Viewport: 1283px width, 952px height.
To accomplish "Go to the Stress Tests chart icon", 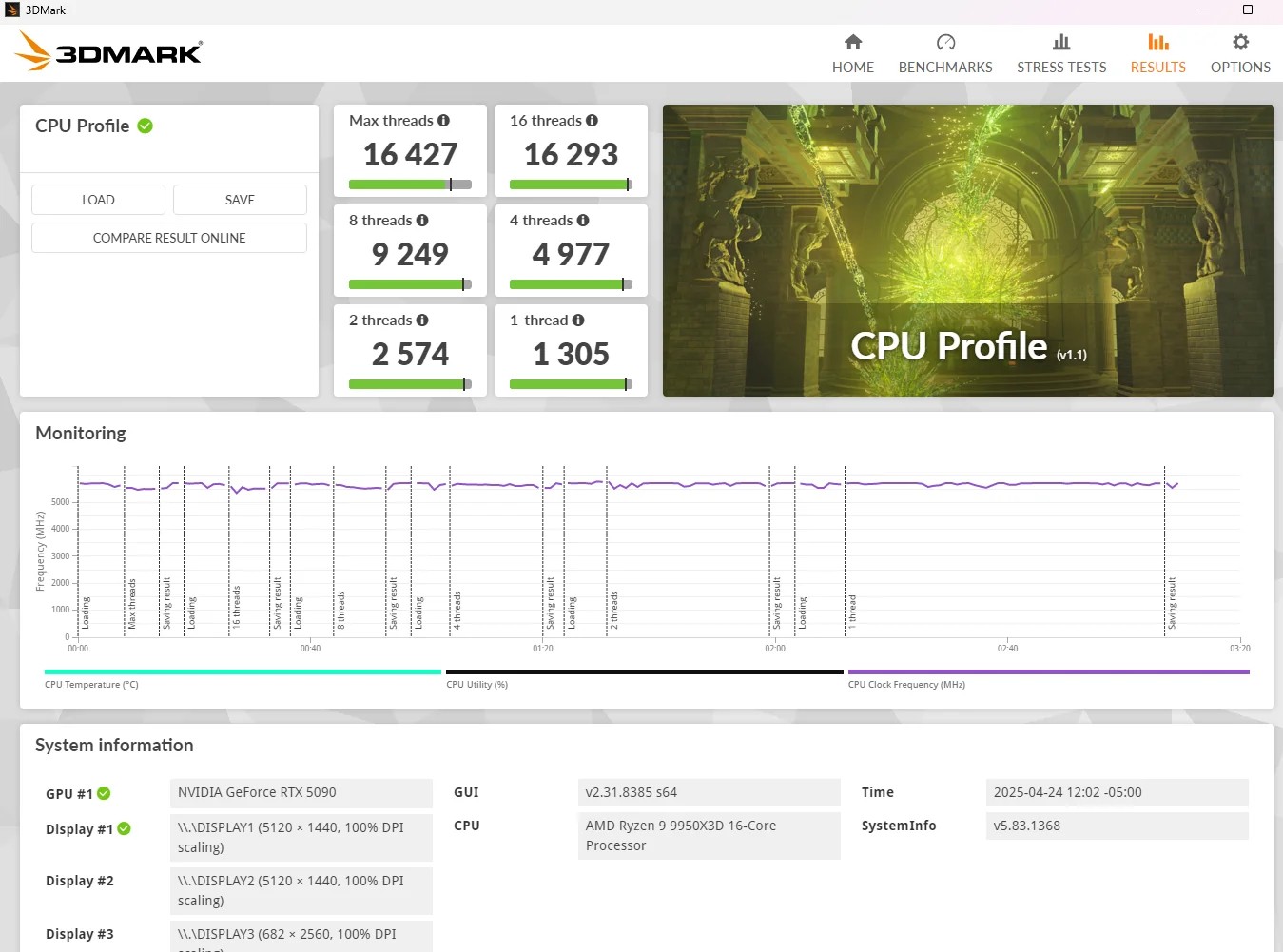I will [1061, 42].
